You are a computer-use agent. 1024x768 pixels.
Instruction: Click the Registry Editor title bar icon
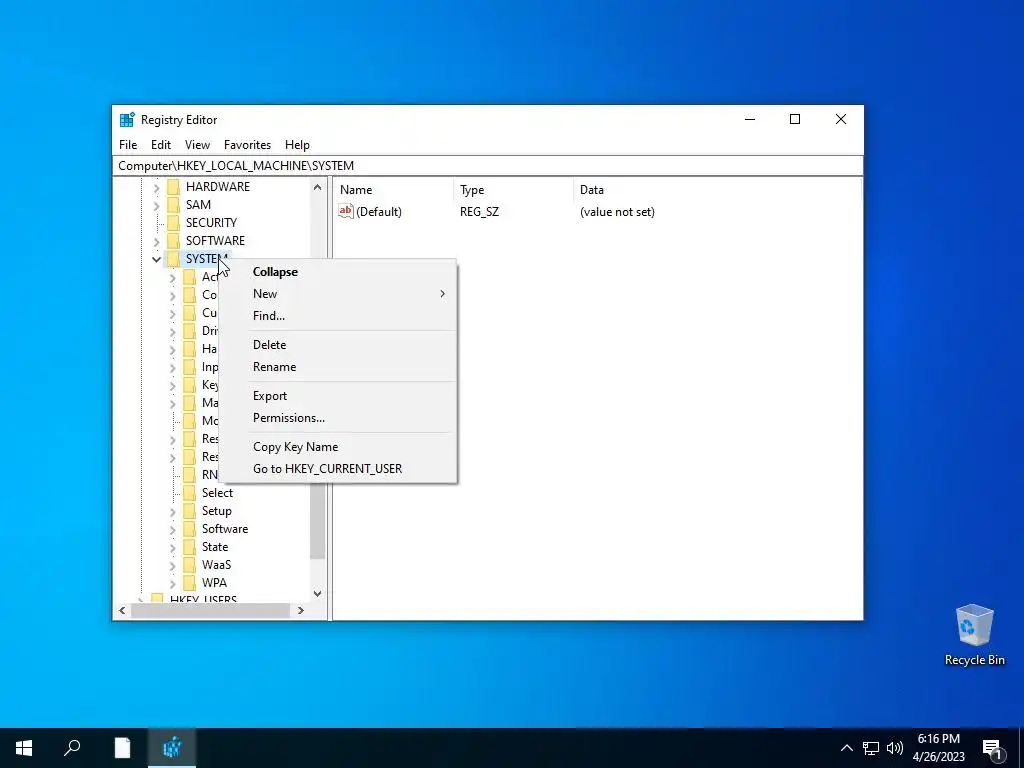point(127,120)
